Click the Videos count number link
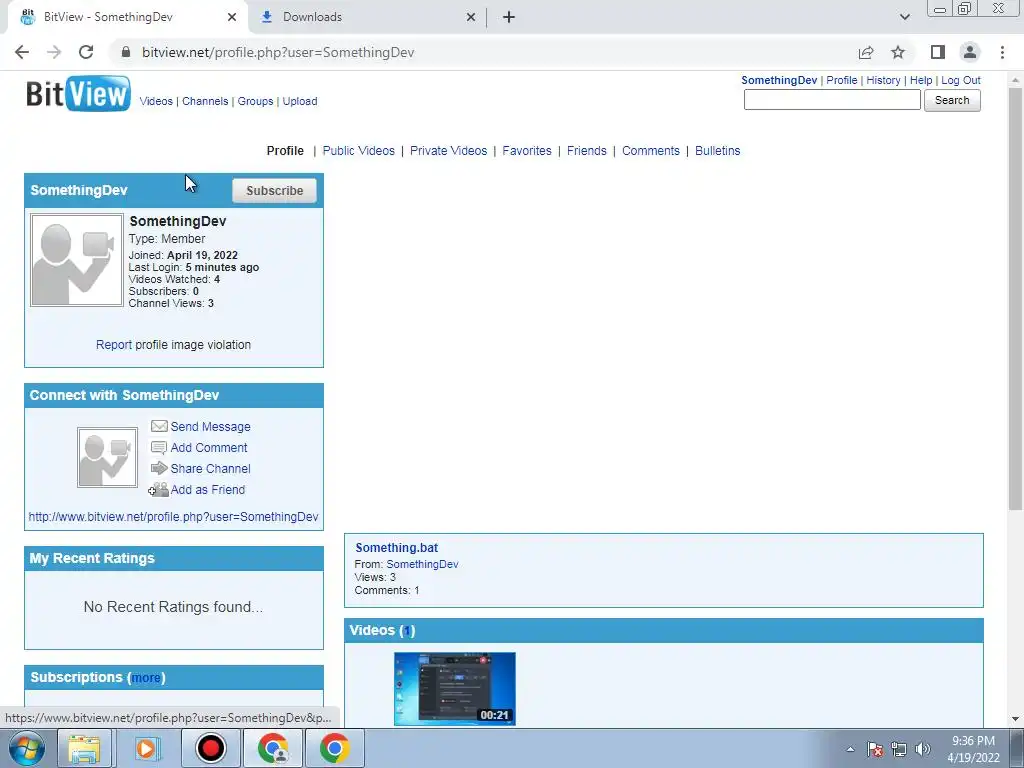The height and width of the screenshot is (768, 1024). 407,631
